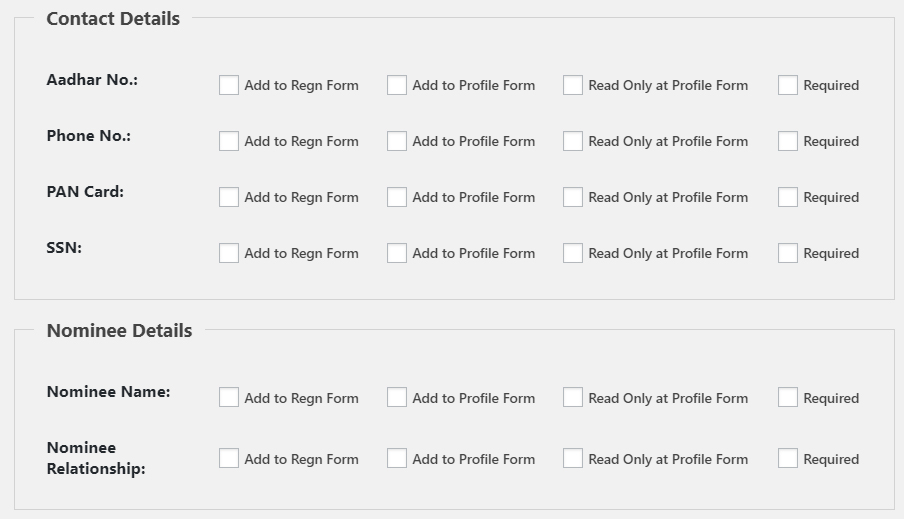
Task: Mark Nominee Name as Required
Action: click(788, 397)
